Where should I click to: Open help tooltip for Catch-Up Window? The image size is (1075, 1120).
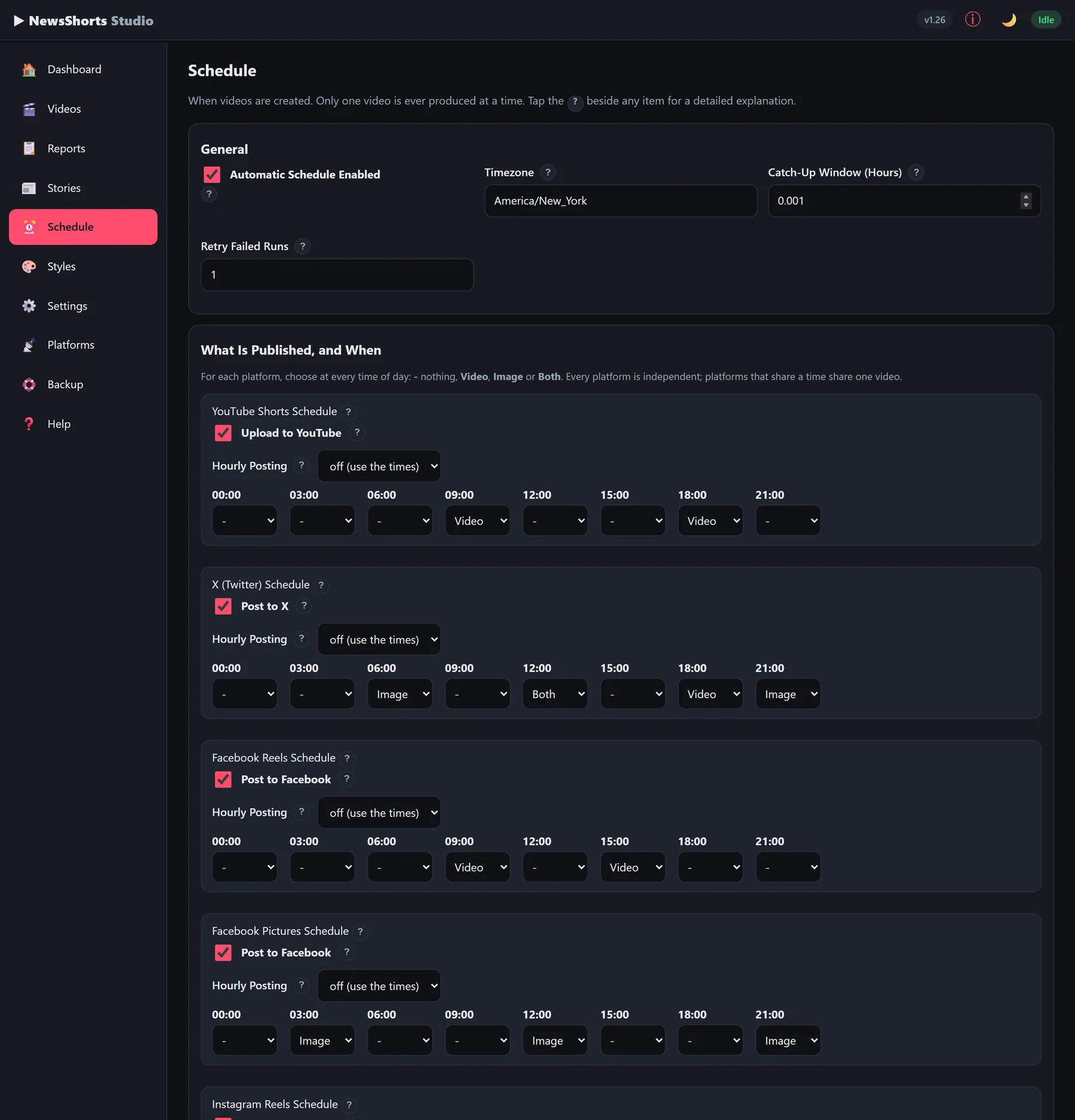(916, 173)
